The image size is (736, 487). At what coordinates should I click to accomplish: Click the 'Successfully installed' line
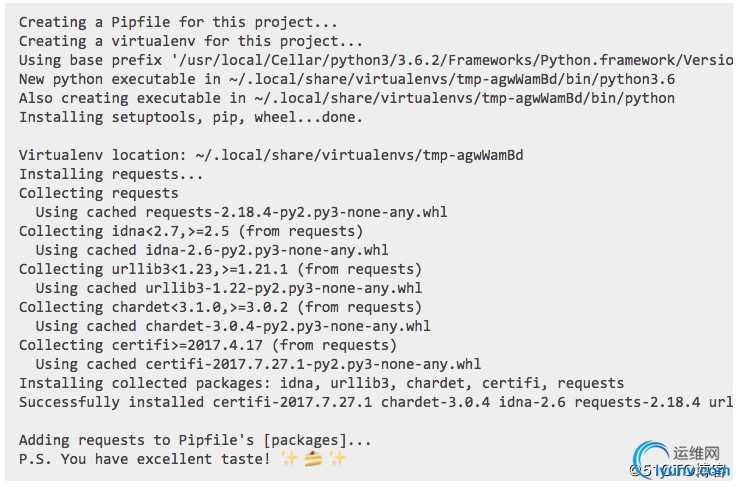[376, 402]
